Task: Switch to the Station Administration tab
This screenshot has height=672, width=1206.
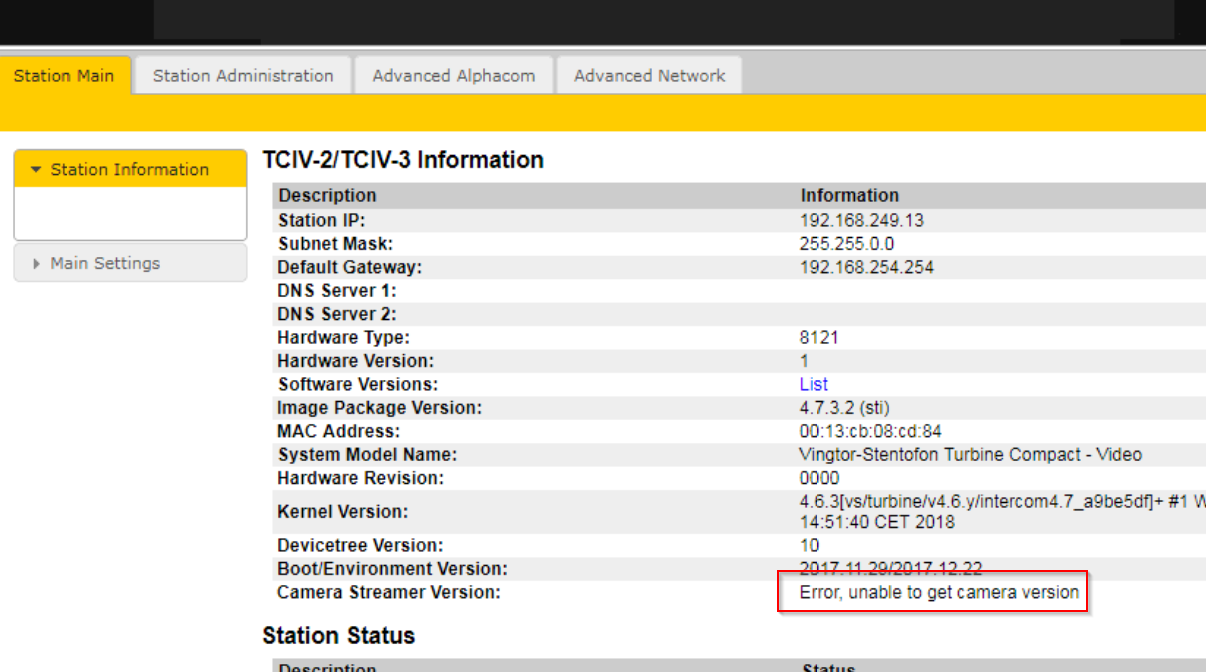Action: (243, 76)
